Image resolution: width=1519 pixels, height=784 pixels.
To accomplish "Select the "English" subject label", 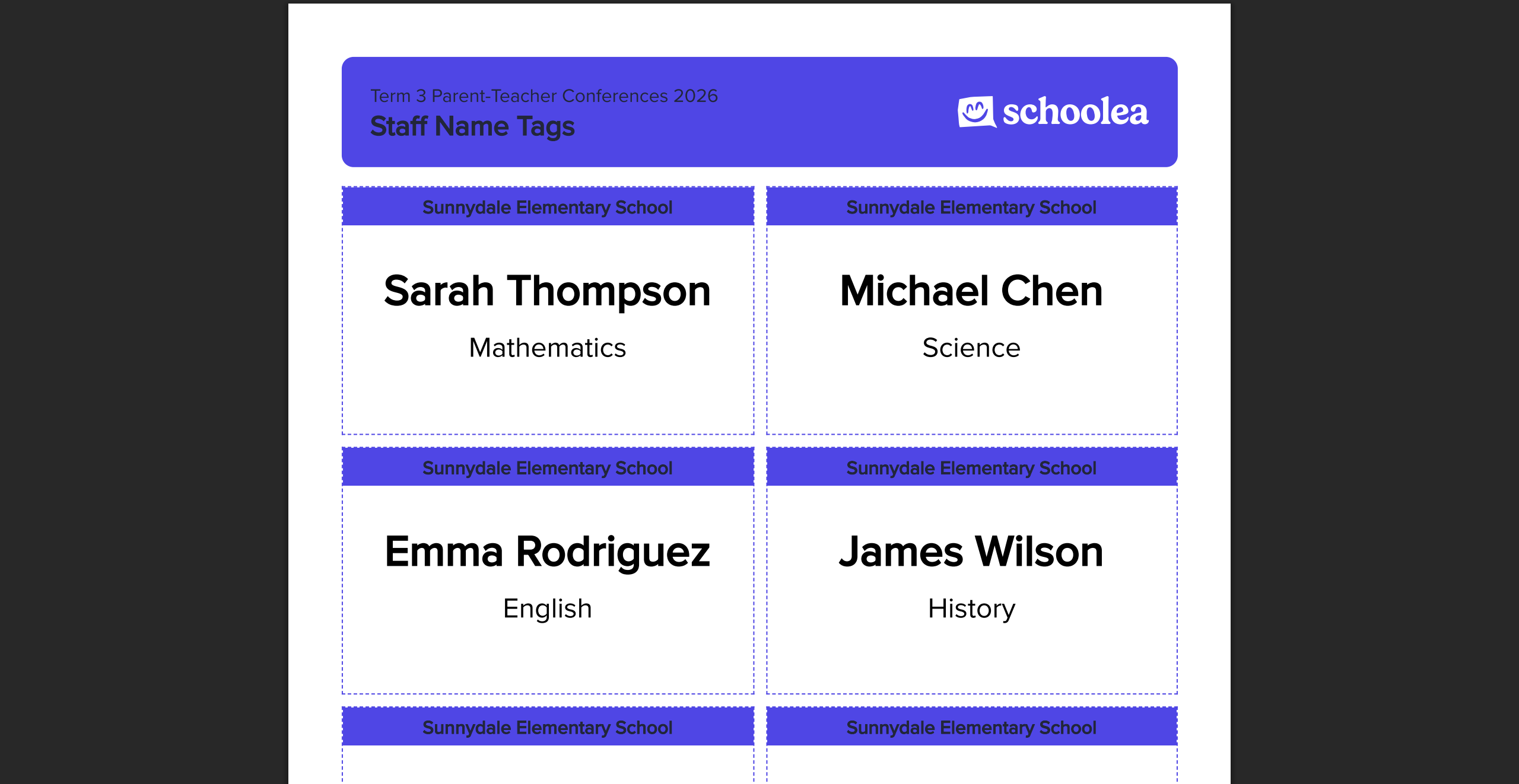I will click(547, 609).
